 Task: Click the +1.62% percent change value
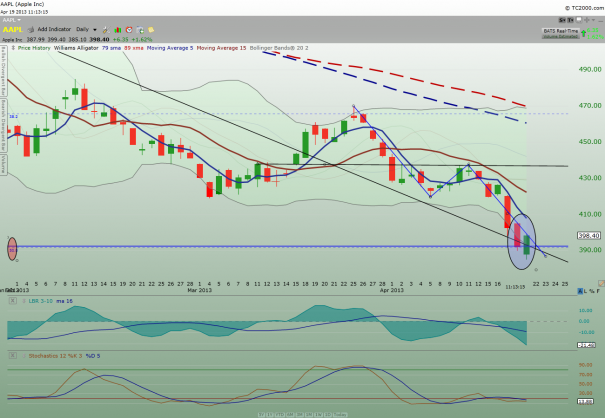142,39
